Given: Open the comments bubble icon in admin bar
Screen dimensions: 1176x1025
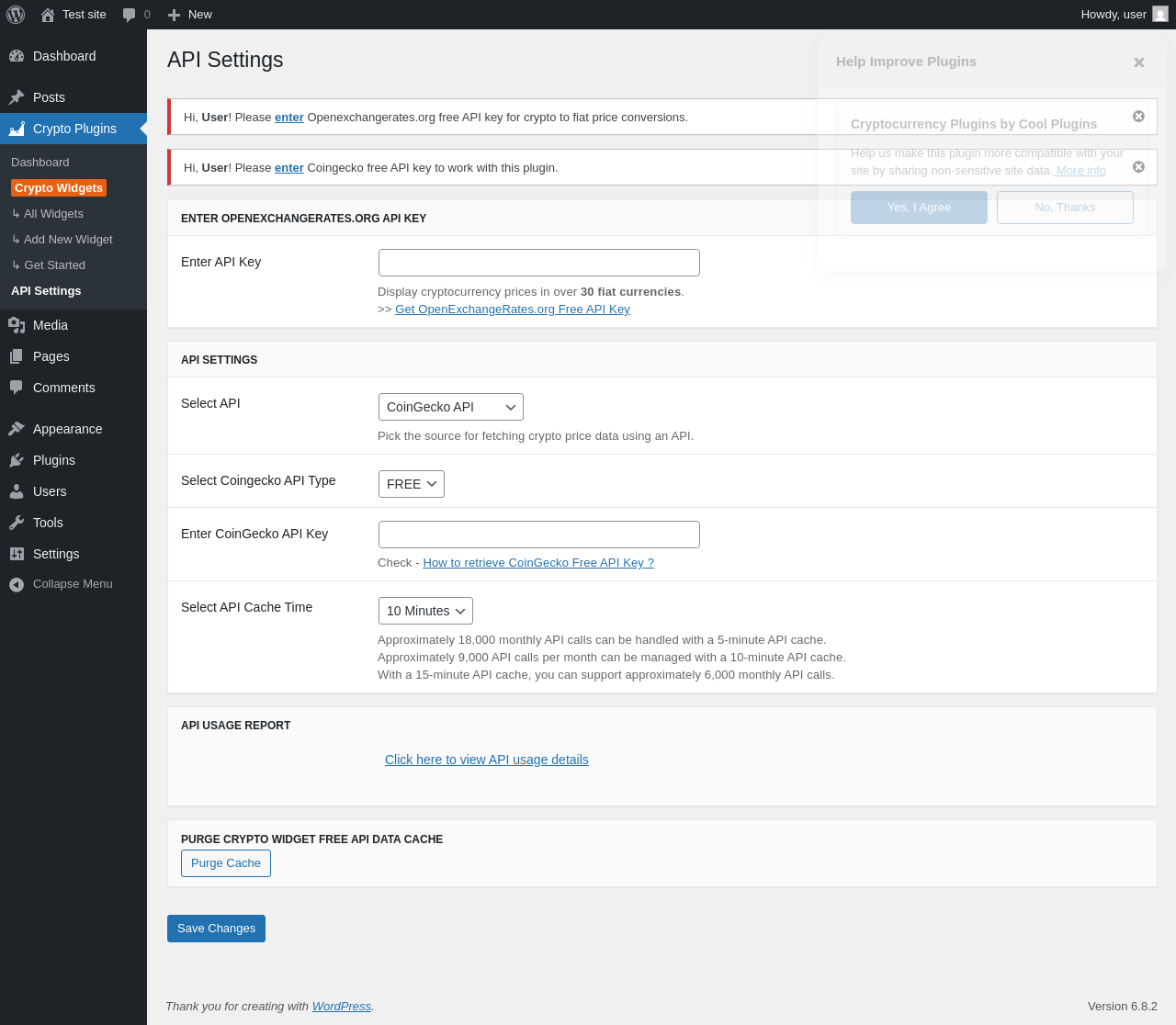Looking at the screenshot, I should 130,15.
